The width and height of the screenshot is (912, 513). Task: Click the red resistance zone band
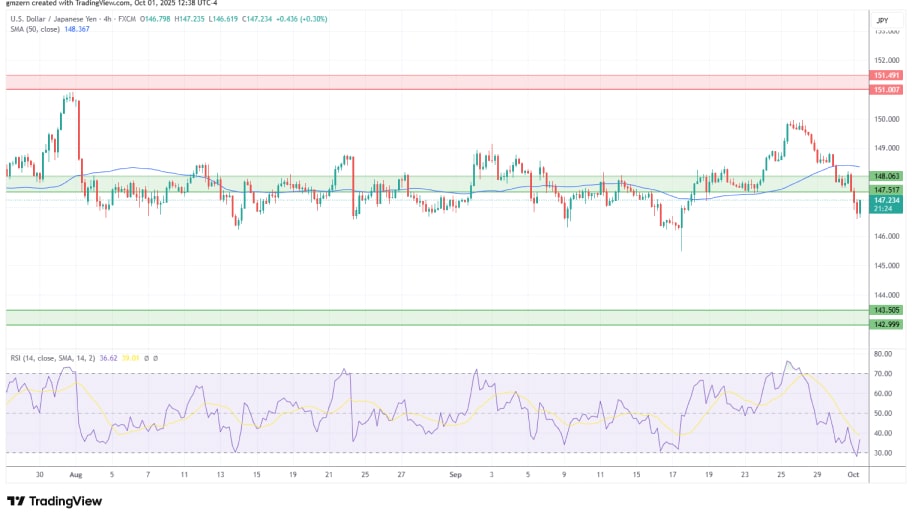(430, 82)
